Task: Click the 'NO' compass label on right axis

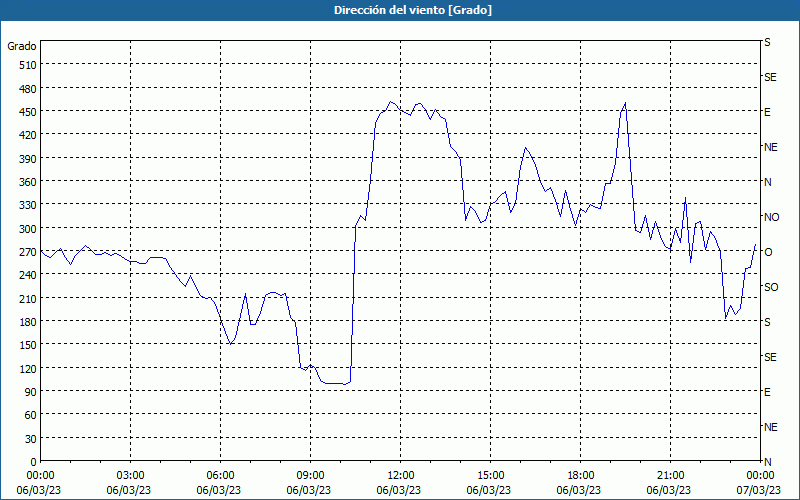Action: coord(771,217)
